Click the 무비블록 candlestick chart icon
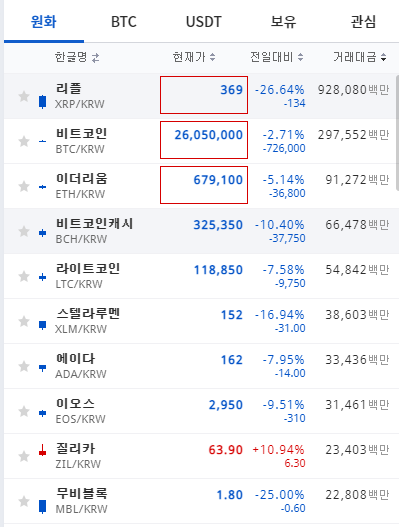Screen dimensions: 399x527 tap(42, 506)
